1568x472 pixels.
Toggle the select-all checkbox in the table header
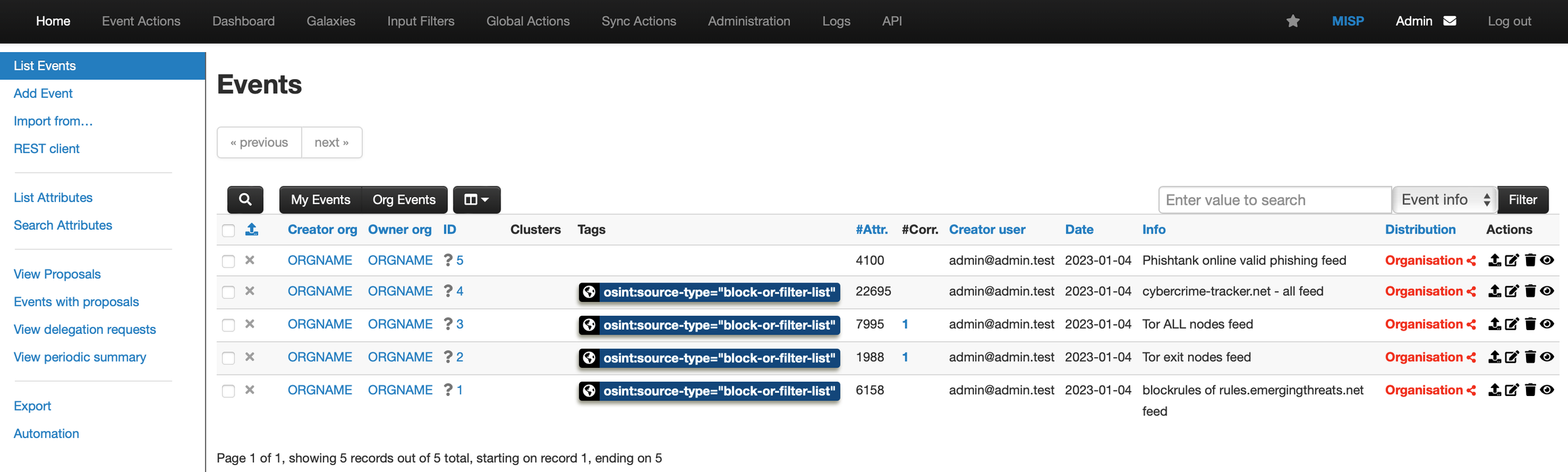pos(228,230)
